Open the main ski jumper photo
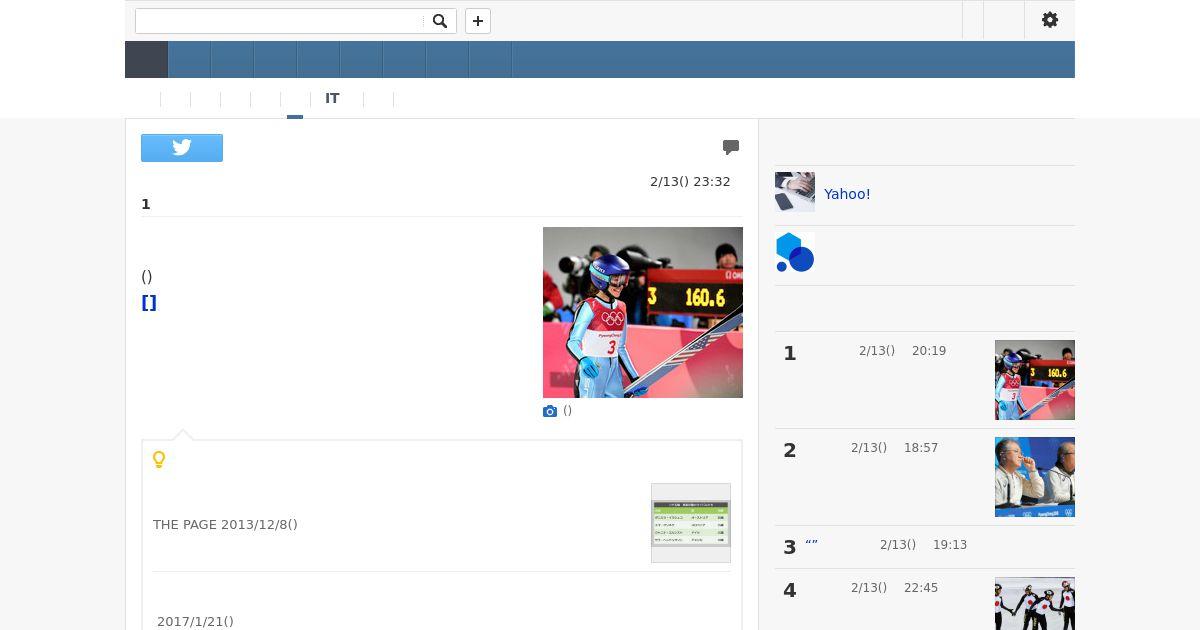Screen dimensions: 1200x630 pyautogui.click(x=643, y=312)
